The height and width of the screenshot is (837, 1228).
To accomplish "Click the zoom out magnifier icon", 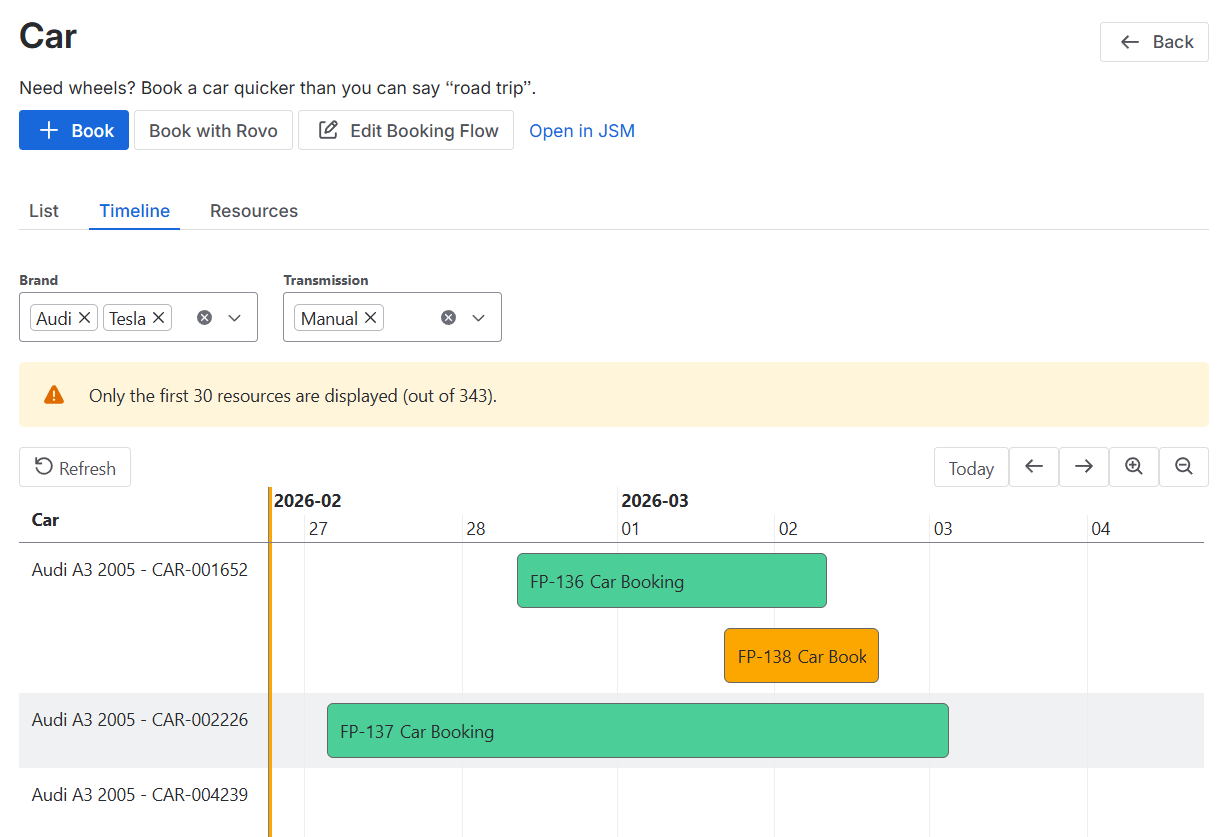I will coord(1184,467).
